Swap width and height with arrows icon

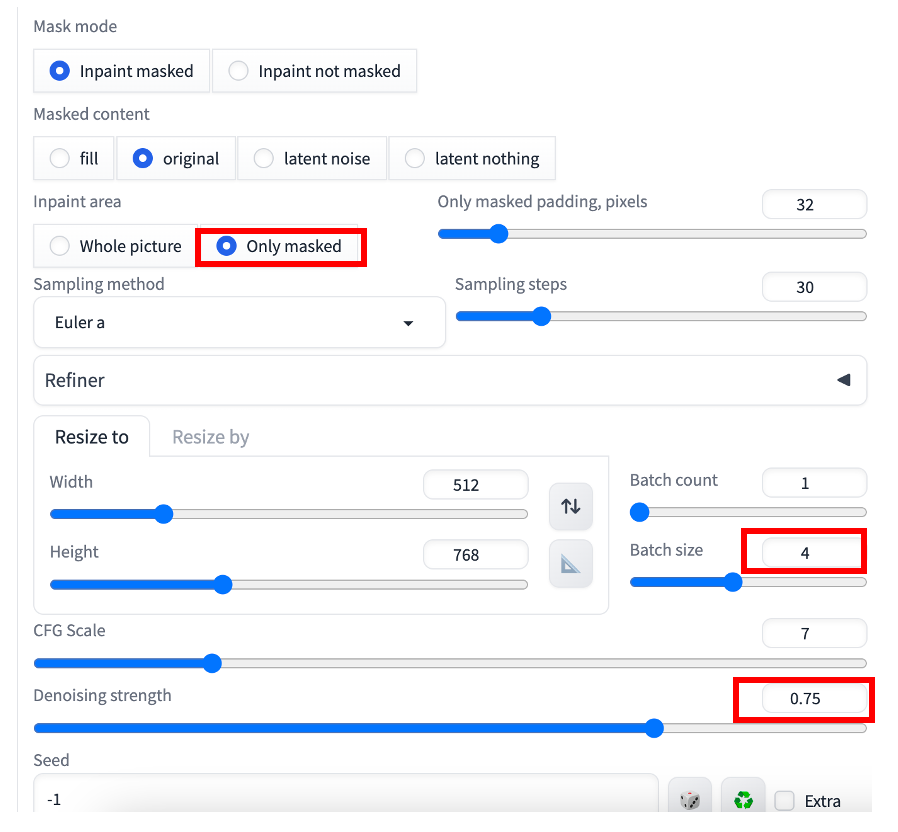(x=570, y=506)
